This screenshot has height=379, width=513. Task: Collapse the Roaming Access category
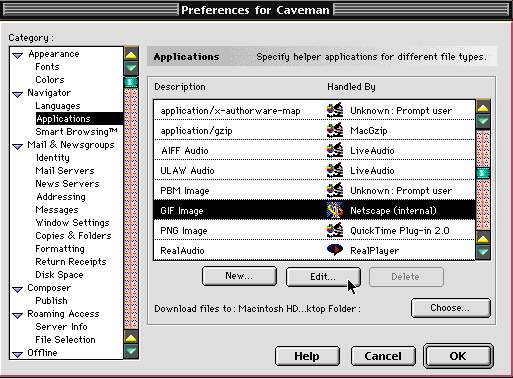click(x=17, y=315)
